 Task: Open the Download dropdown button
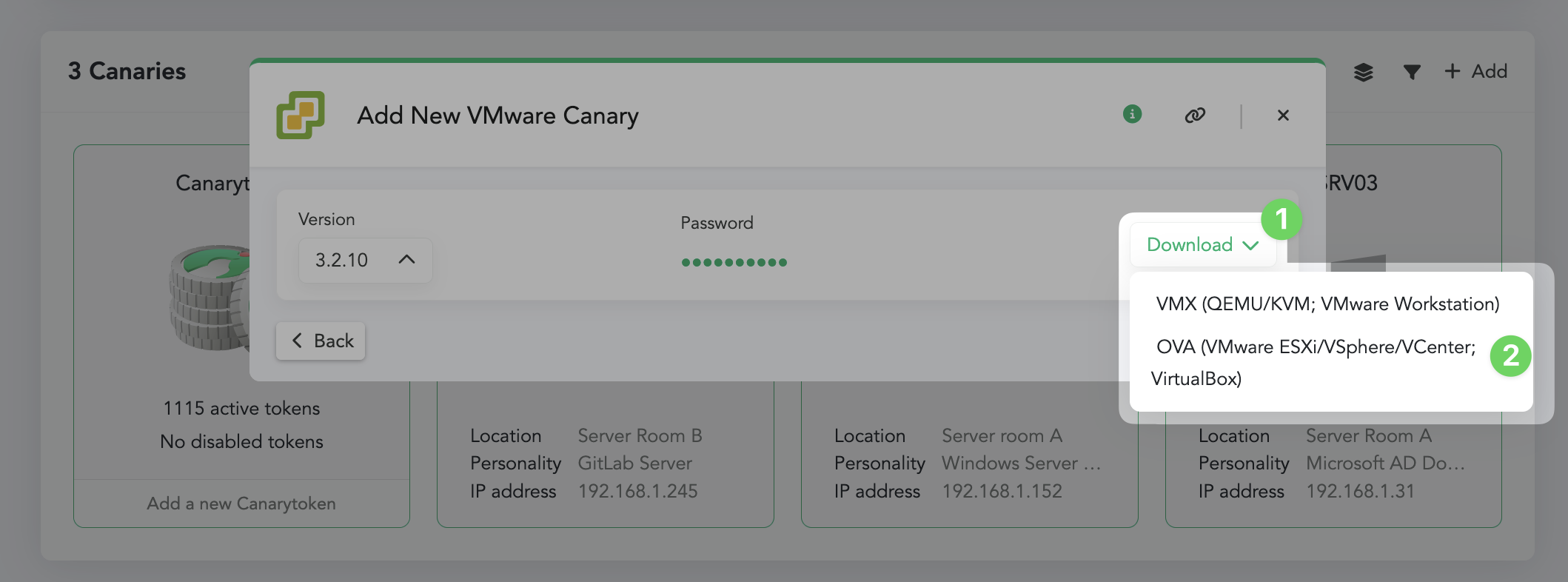[1203, 244]
